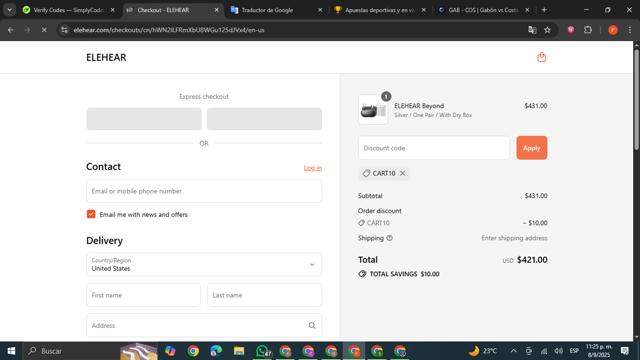This screenshot has width=640, height=360.
Task: Stop loading the page
Action: (44, 30)
